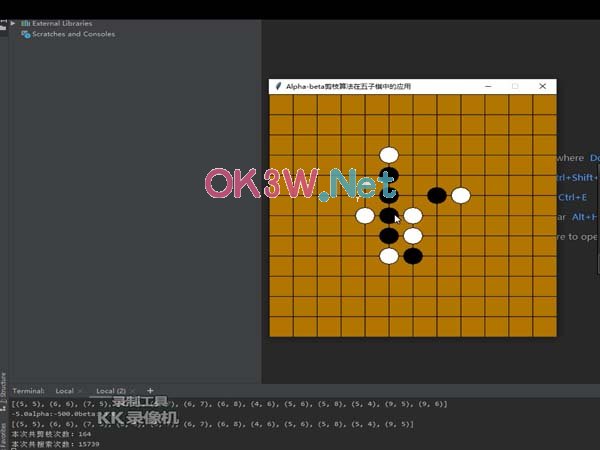Click the bottom-right black stone on board
Image resolution: width=600 pixels, height=450 pixels.
click(412, 256)
